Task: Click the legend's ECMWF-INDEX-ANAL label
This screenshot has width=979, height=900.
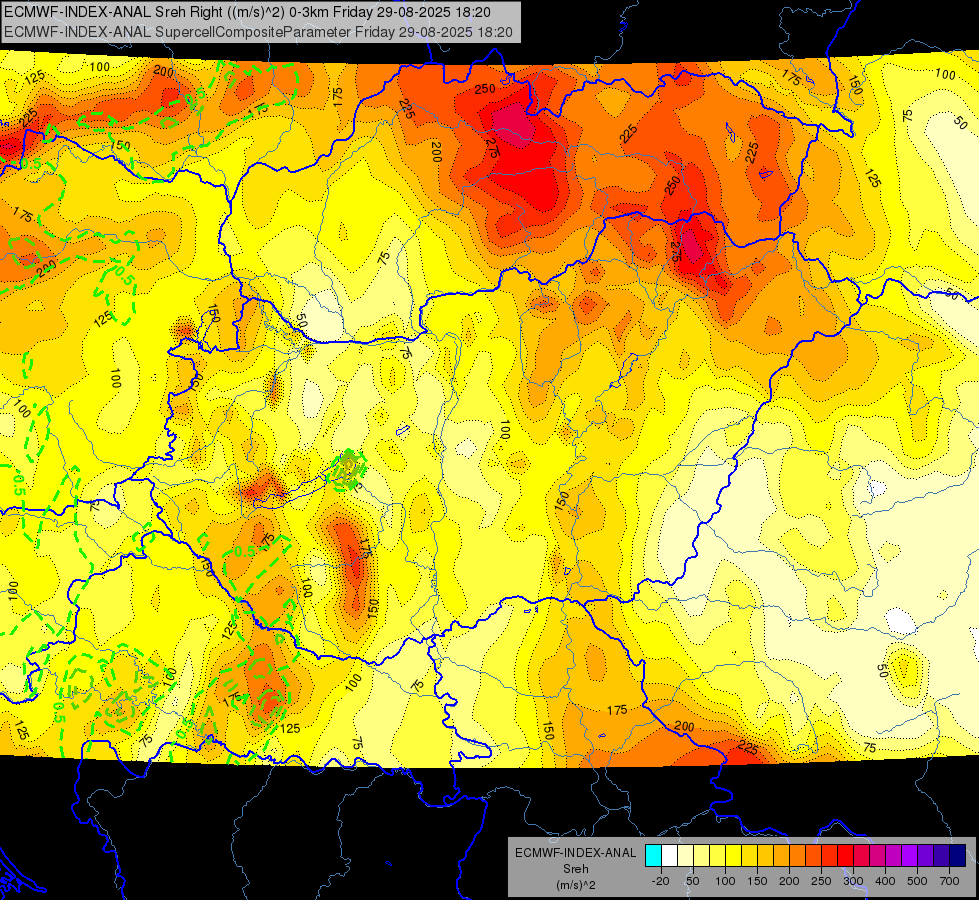Action: coord(576,853)
